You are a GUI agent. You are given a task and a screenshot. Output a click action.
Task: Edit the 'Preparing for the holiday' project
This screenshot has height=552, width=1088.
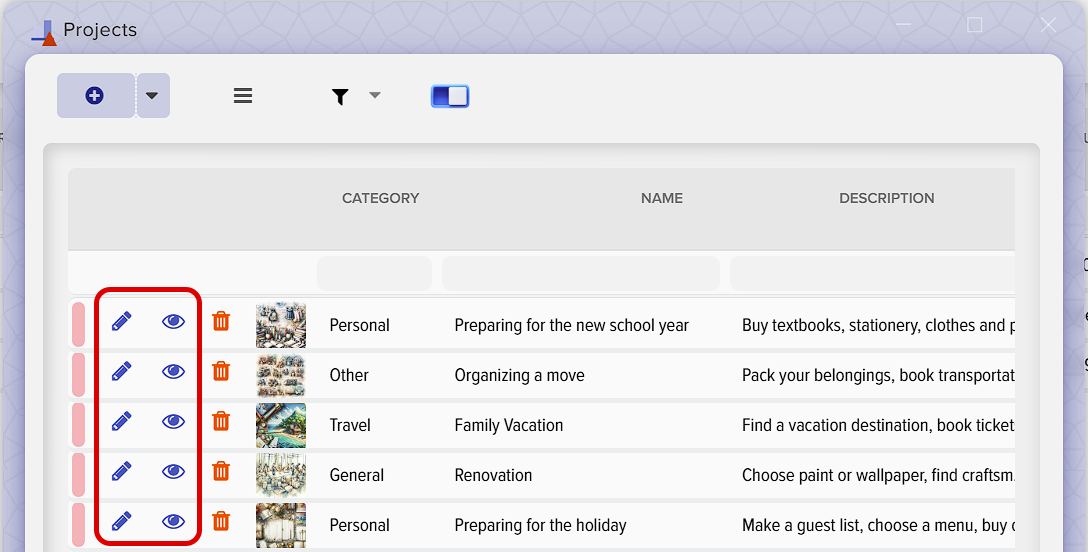[121, 521]
